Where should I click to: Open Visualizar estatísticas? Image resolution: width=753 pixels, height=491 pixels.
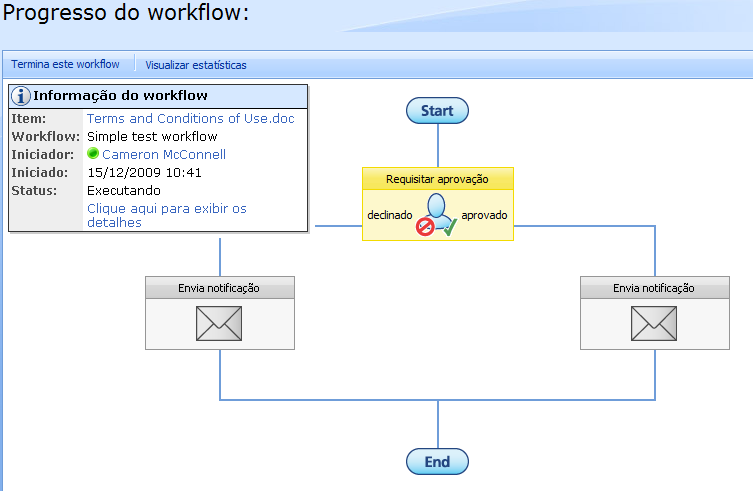(196, 65)
